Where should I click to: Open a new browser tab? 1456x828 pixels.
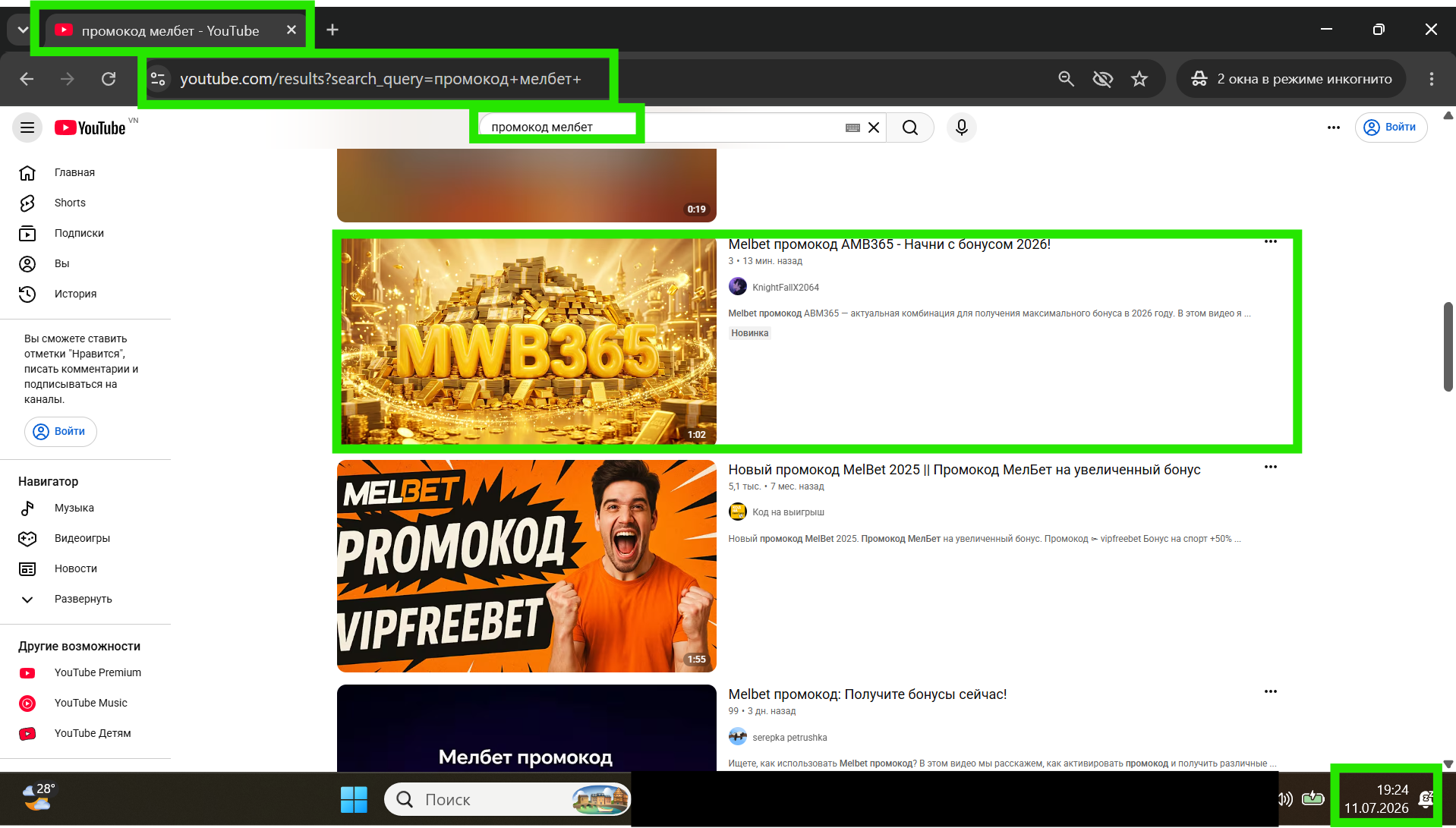332,30
